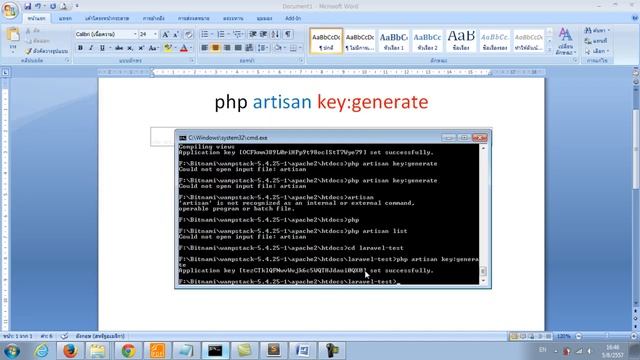The width and height of the screenshot is (640, 360).
Task: Click EN language indicator in tray
Action: (542, 350)
